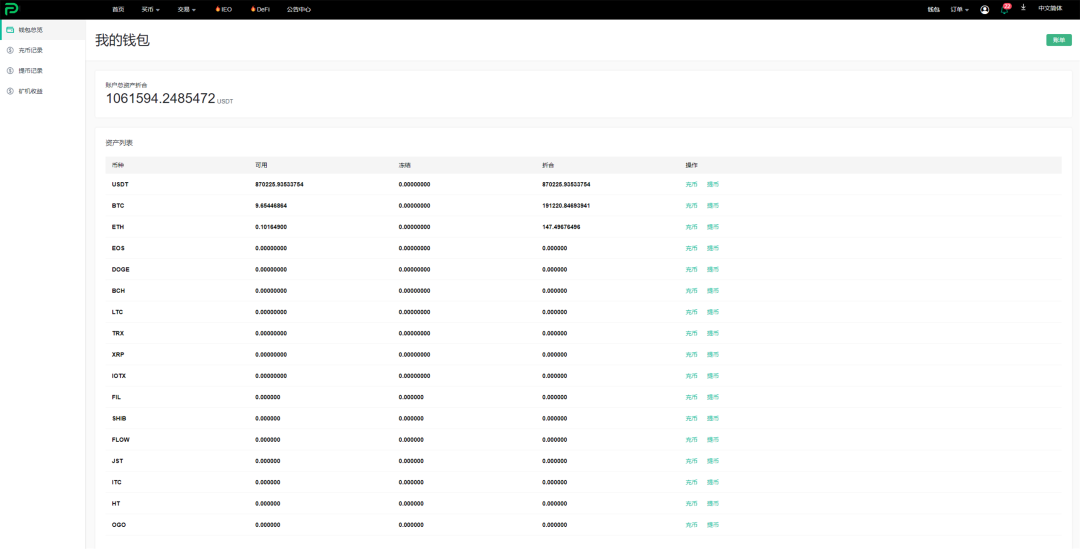Click 提币 in the ITC row
The height and width of the screenshot is (549, 1080).
click(713, 482)
